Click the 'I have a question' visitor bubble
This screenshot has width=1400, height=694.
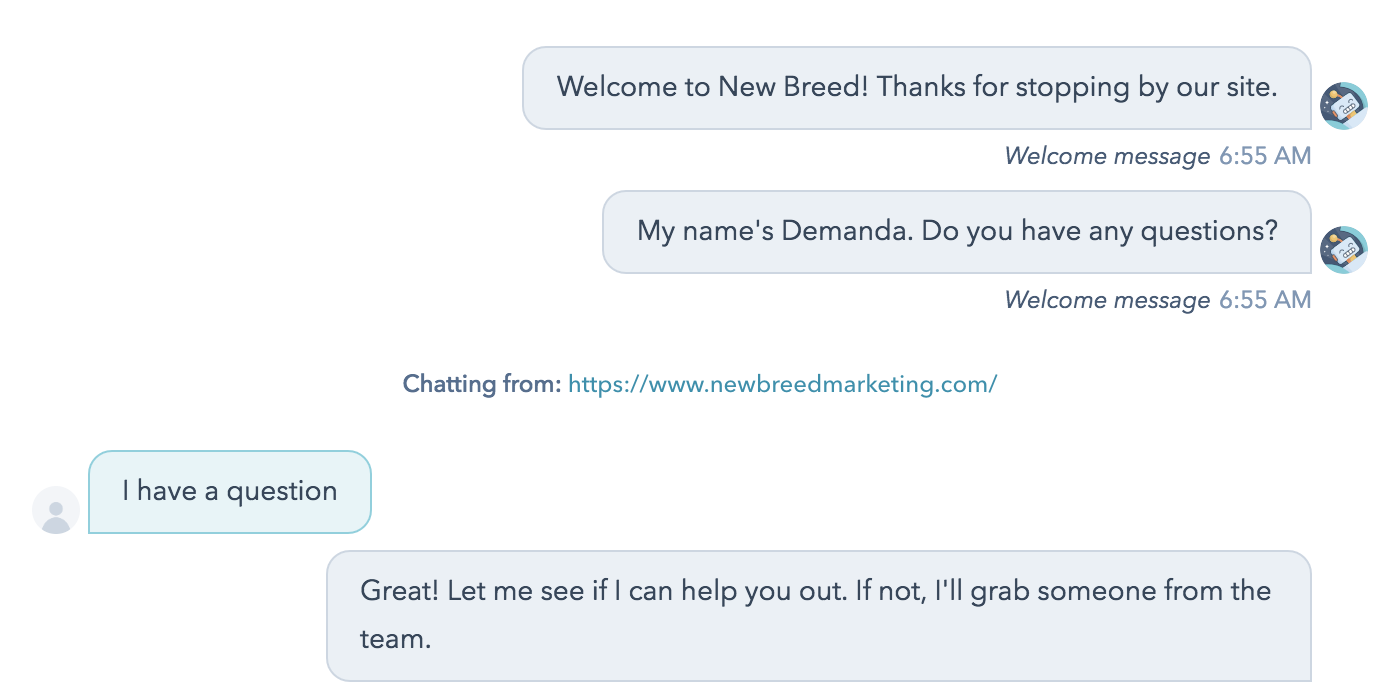(230, 492)
